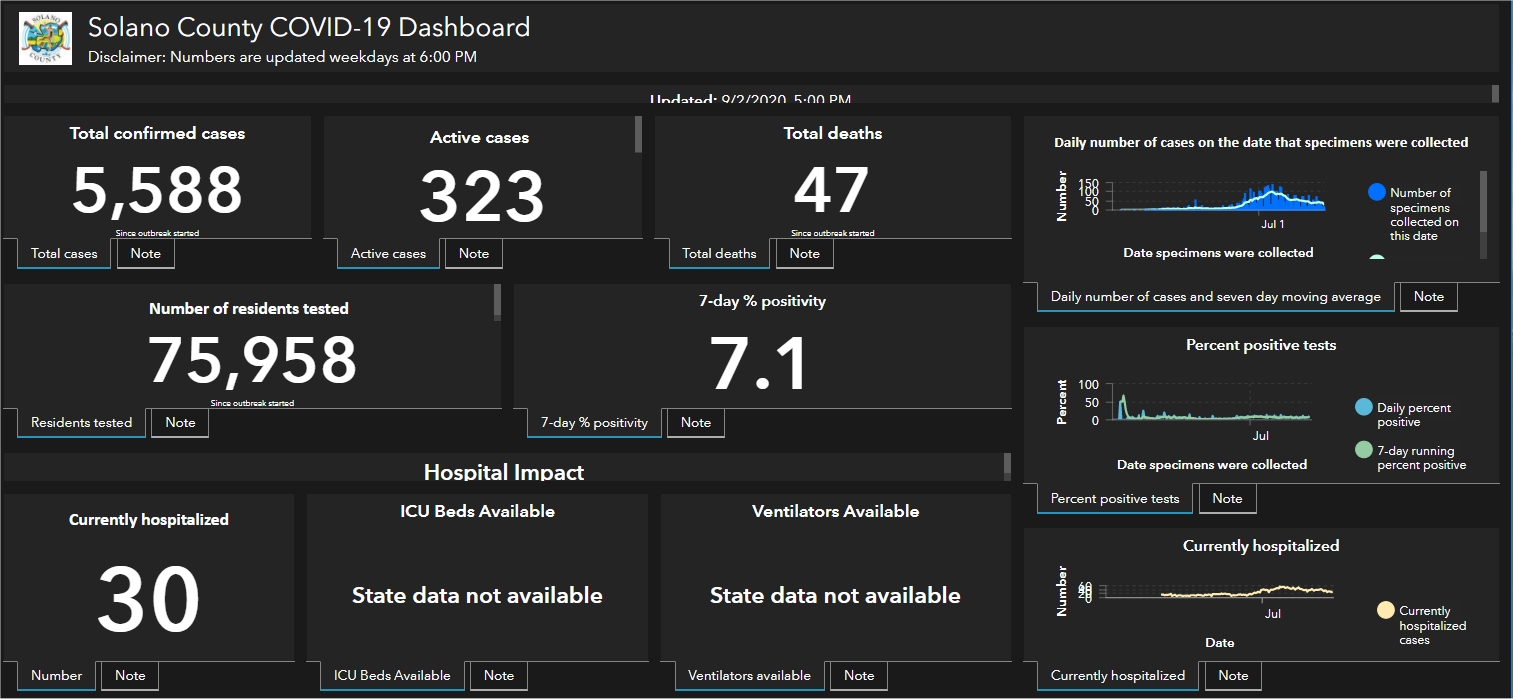Toggle the 'Currently hospitalized cases' legend dot
The width and height of the screenshot is (1513, 699).
(1385, 611)
